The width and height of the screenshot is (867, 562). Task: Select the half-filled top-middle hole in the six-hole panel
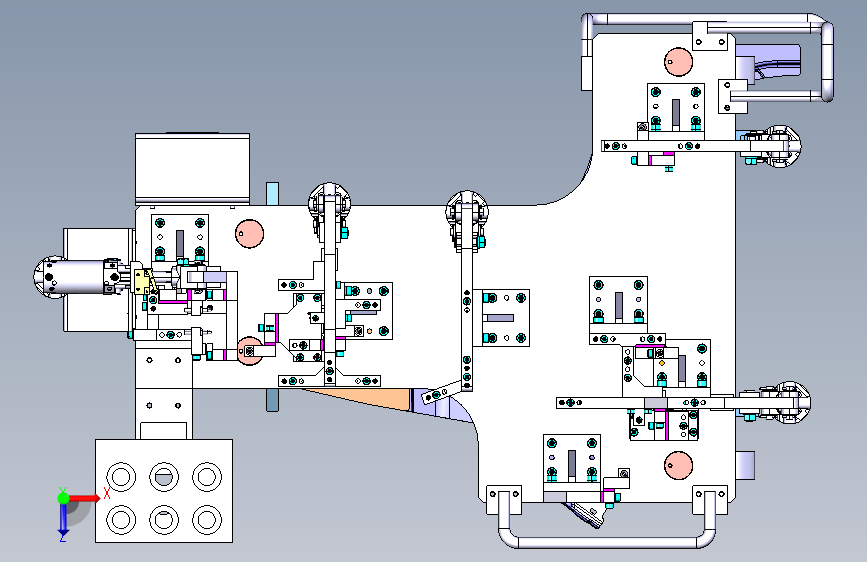pyautogui.click(x=164, y=476)
